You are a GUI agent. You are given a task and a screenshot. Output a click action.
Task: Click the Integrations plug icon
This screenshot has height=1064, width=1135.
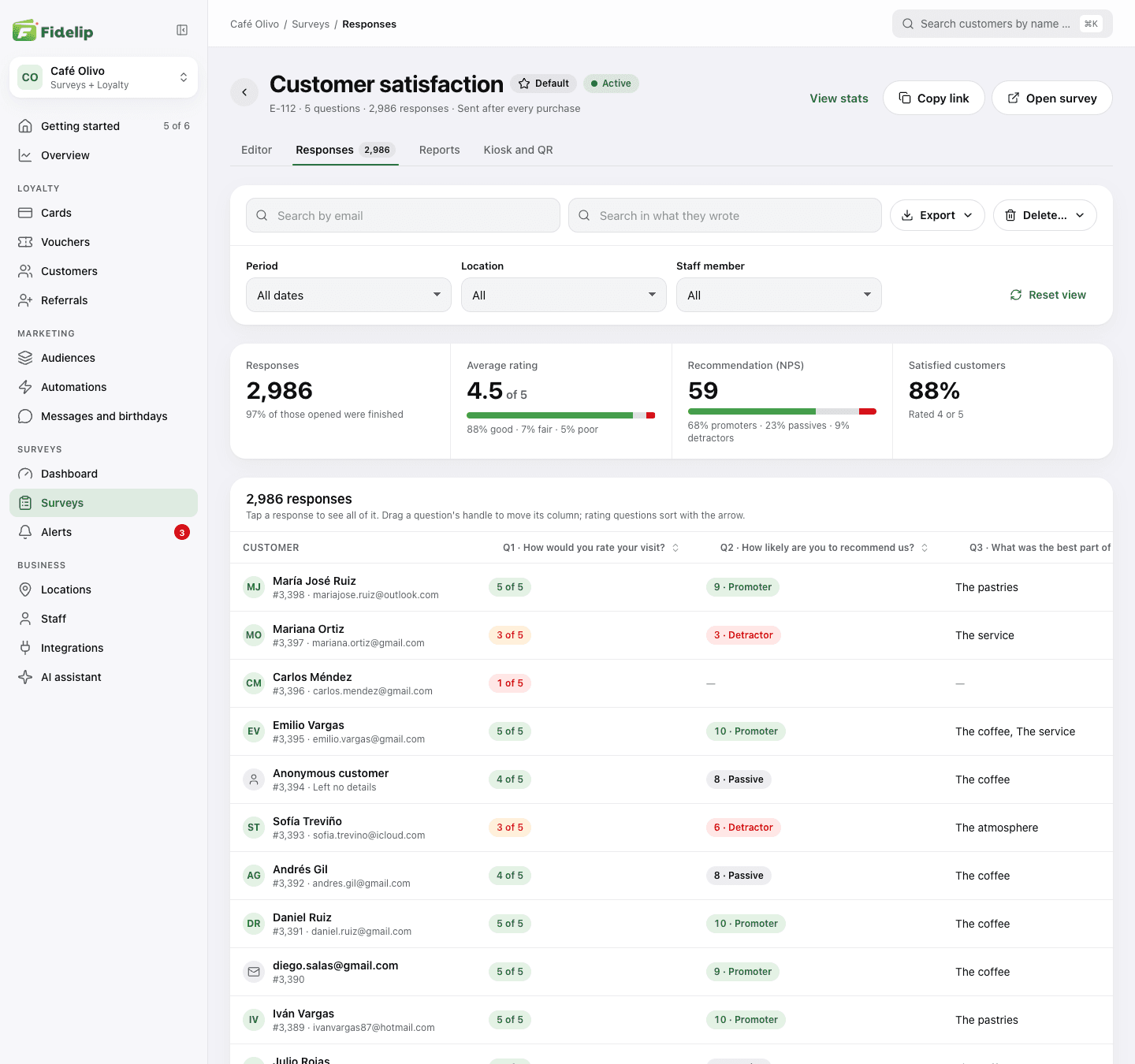pos(25,648)
